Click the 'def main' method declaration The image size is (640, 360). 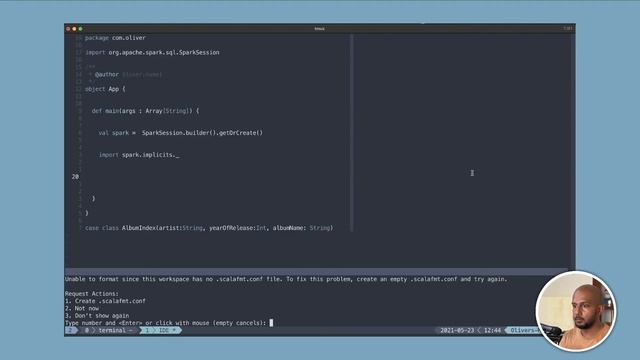pos(145,111)
